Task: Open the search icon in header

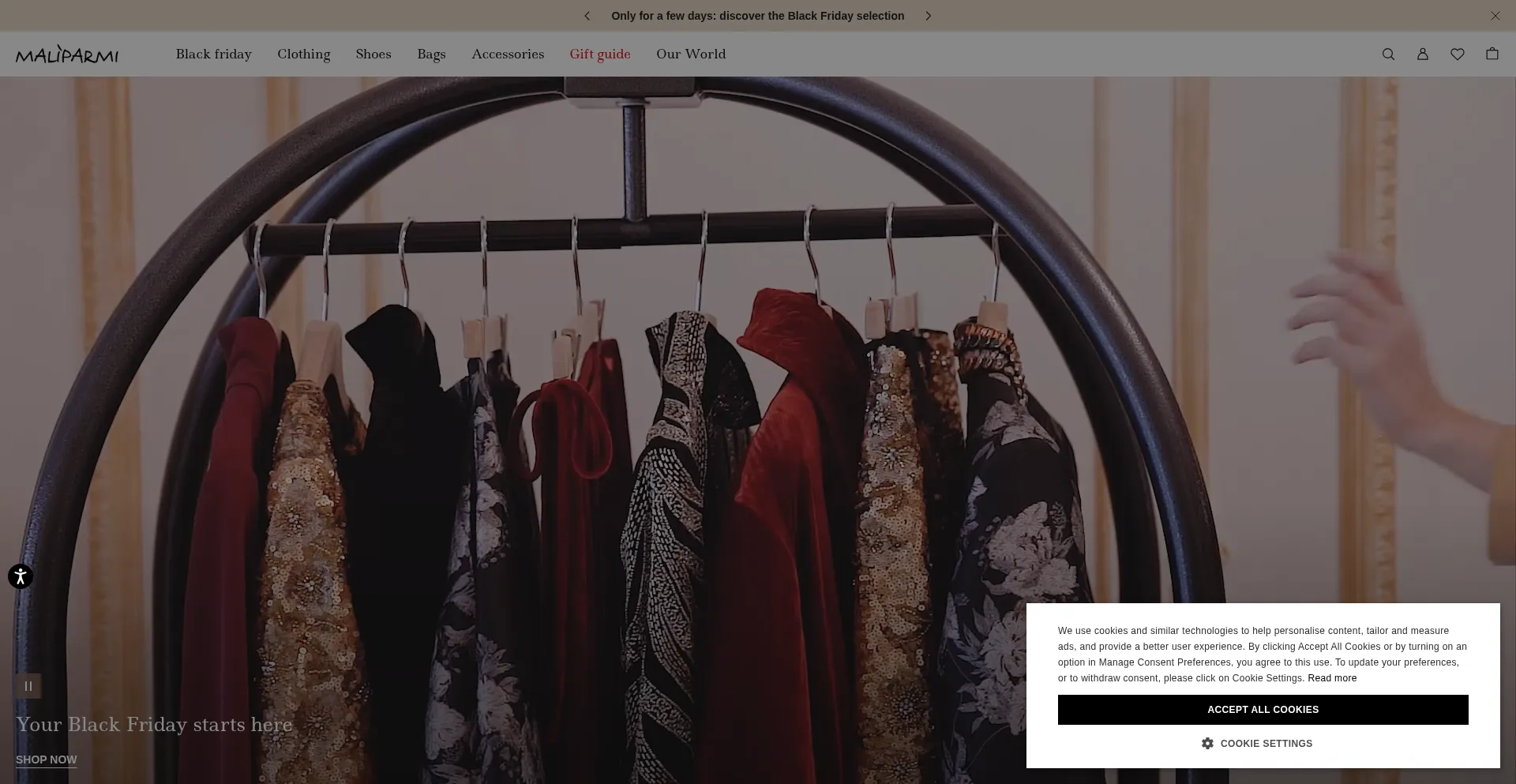Action: click(1388, 54)
